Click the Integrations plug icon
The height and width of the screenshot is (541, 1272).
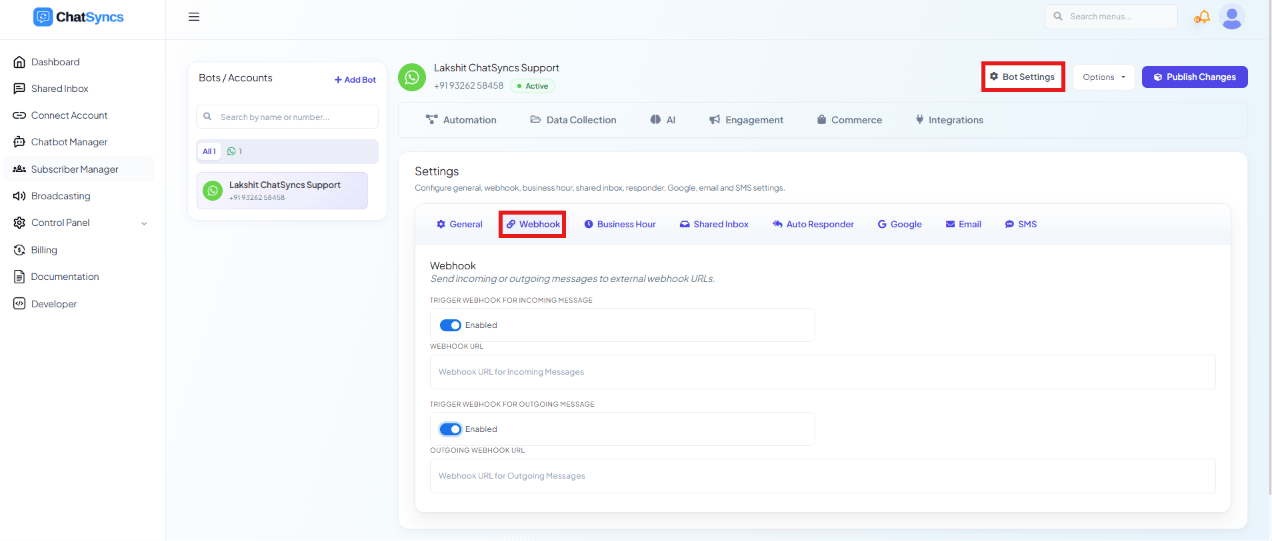coord(919,120)
